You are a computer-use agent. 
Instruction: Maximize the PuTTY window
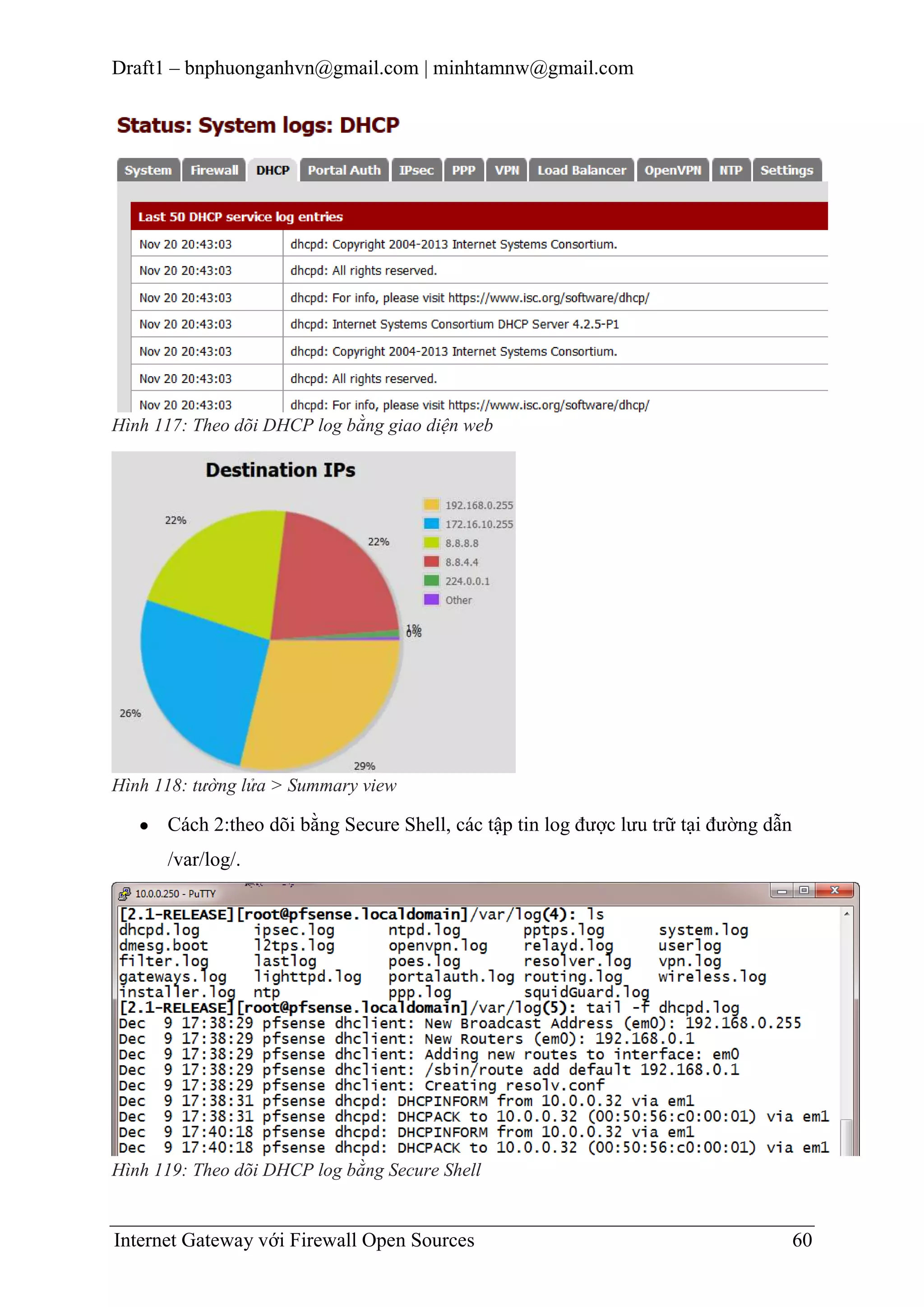pos(804,890)
